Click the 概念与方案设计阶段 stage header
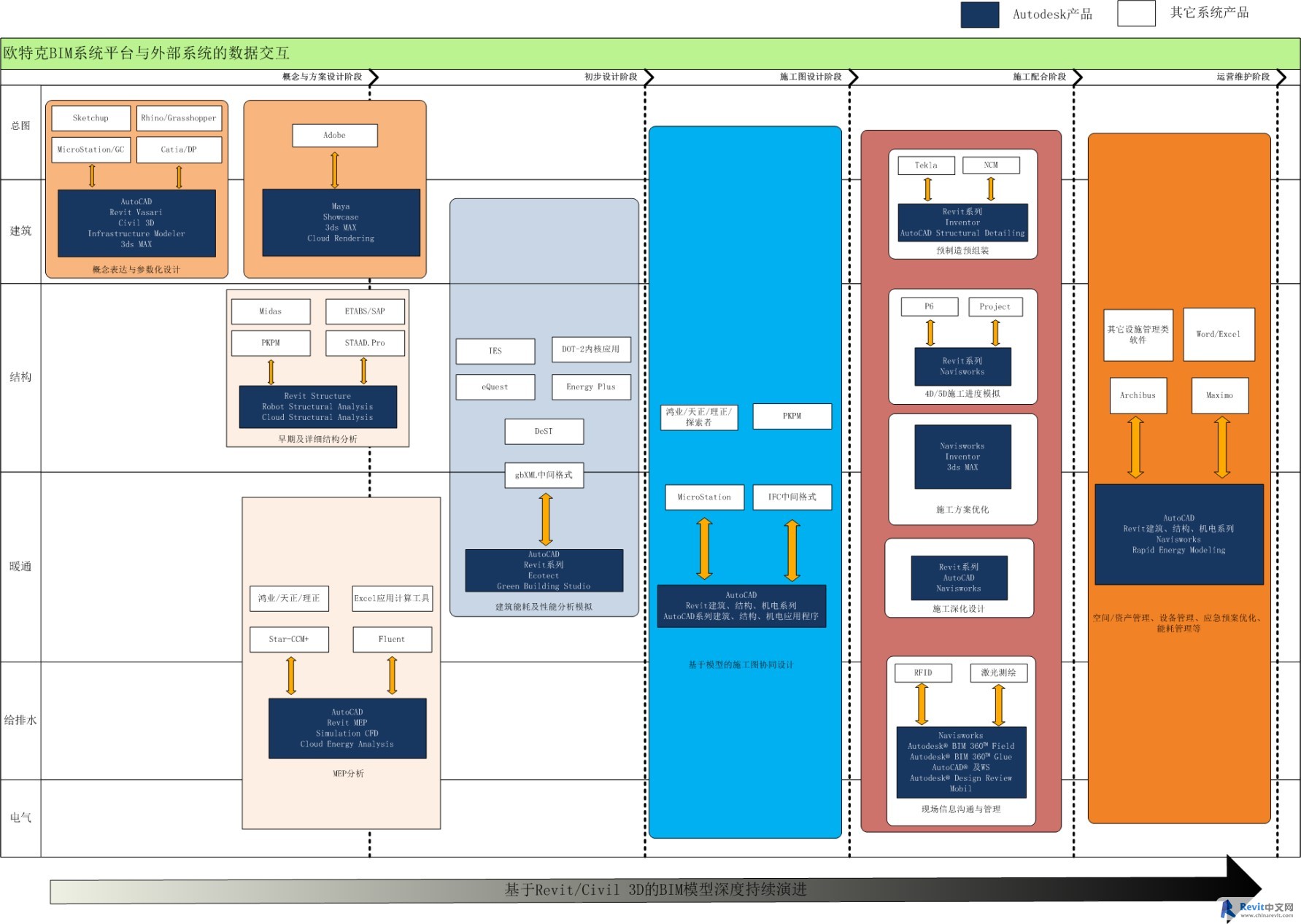This screenshot has width=1301, height=924. 322,77
